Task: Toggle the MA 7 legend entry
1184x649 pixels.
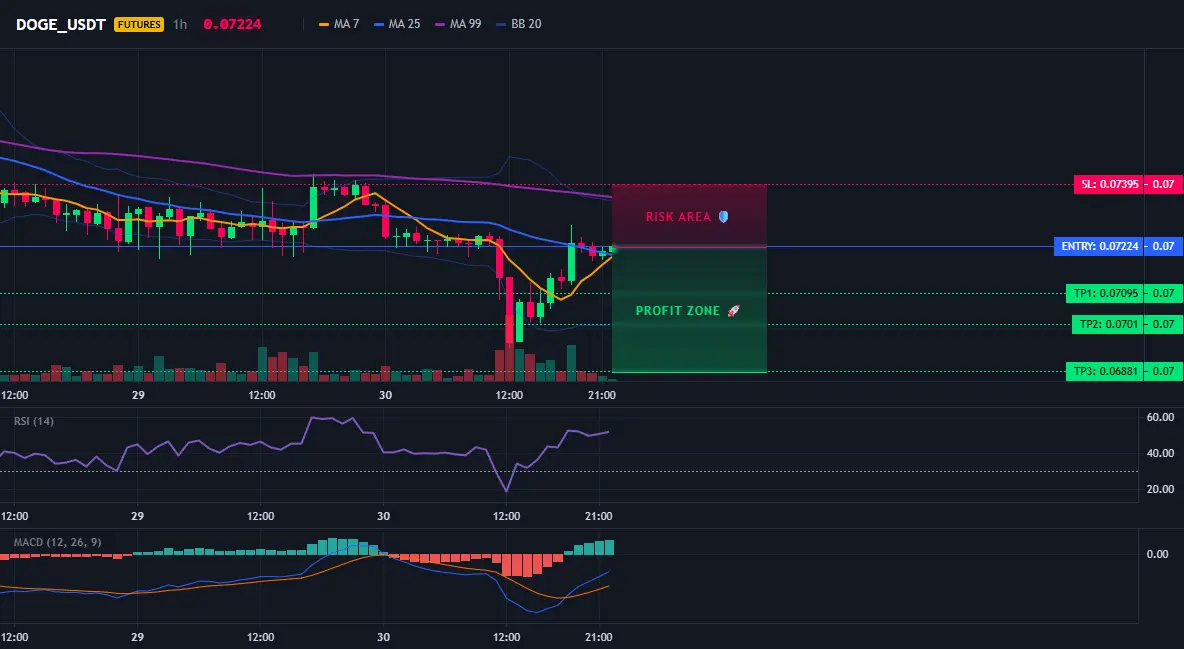Action: coord(339,24)
